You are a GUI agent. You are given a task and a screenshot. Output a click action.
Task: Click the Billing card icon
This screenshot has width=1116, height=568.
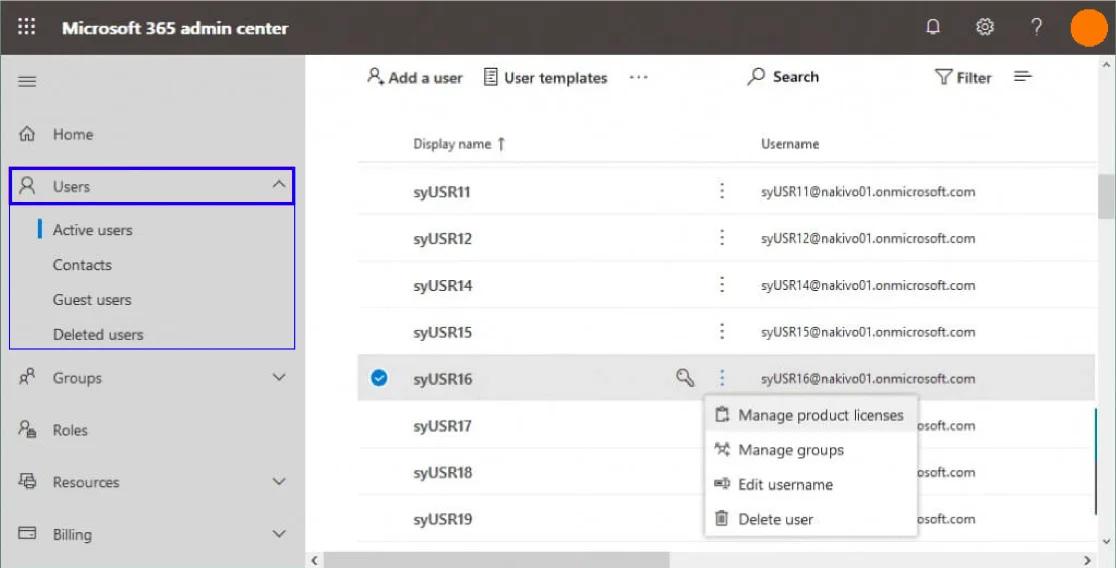[x=27, y=533]
